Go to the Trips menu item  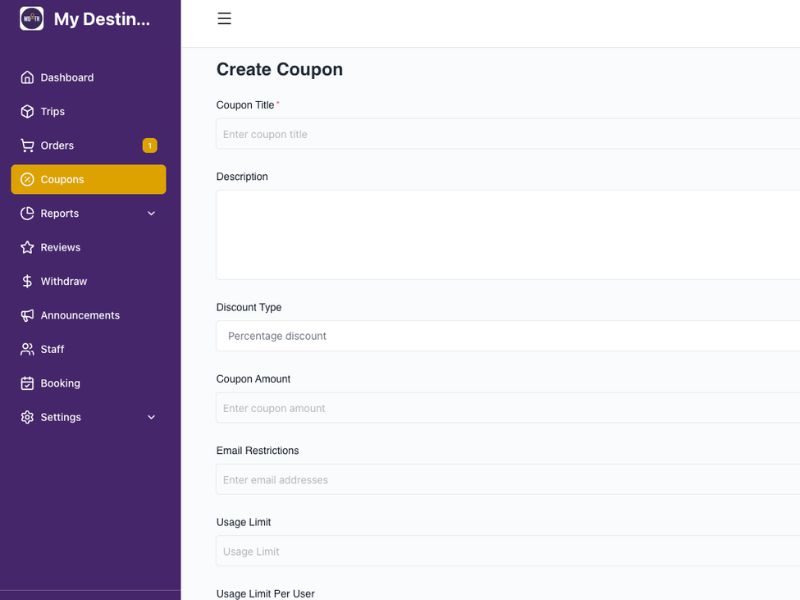[88, 111]
